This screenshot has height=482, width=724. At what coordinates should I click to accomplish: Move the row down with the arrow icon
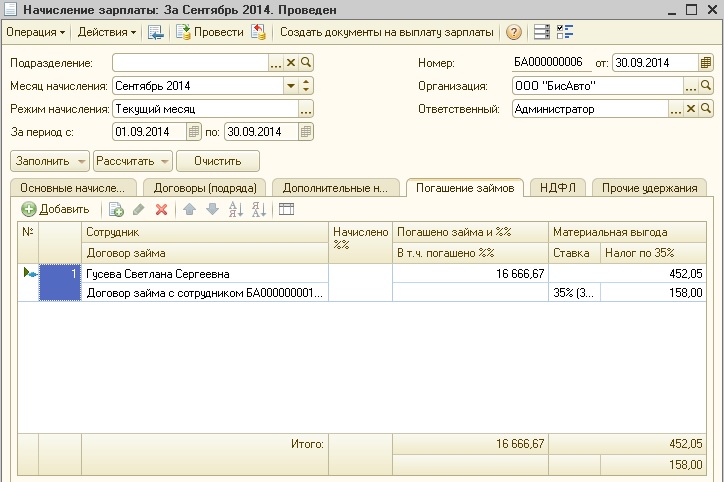click(212, 209)
